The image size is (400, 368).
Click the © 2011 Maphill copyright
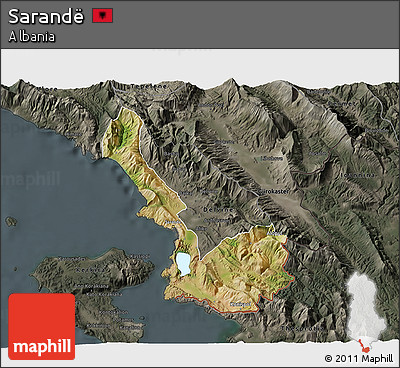(359, 359)
